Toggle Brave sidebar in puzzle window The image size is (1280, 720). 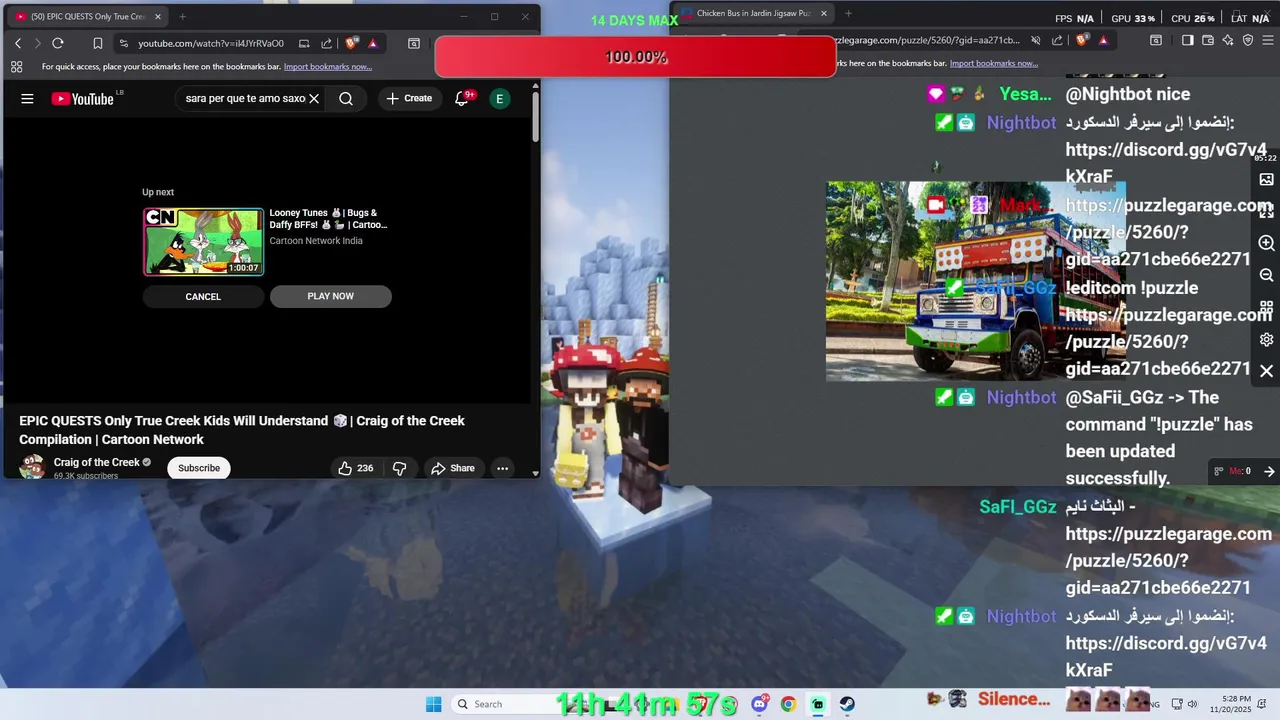click(1187, 41)
